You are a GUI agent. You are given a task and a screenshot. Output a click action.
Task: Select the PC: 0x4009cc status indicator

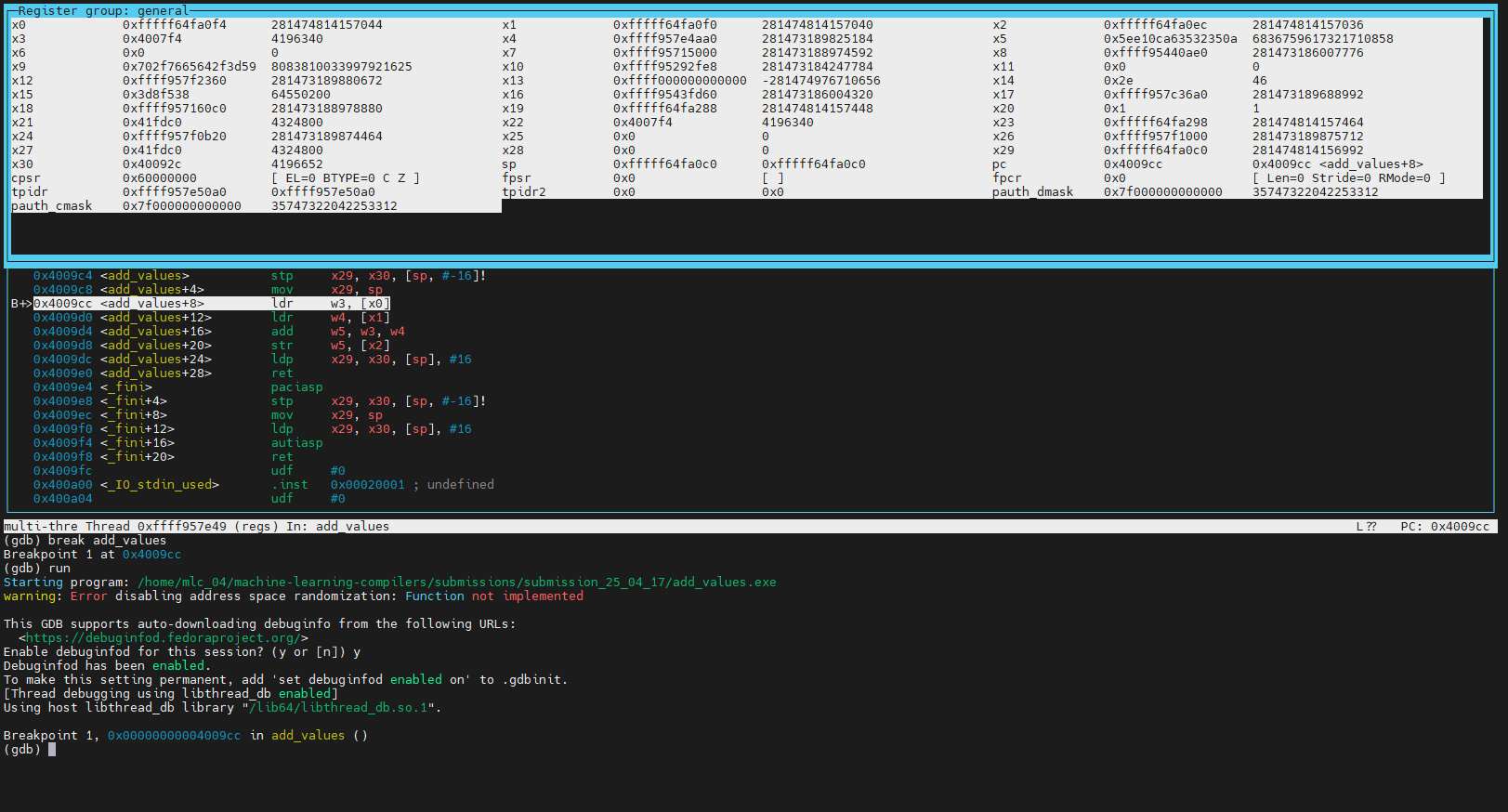[1446, 527]
